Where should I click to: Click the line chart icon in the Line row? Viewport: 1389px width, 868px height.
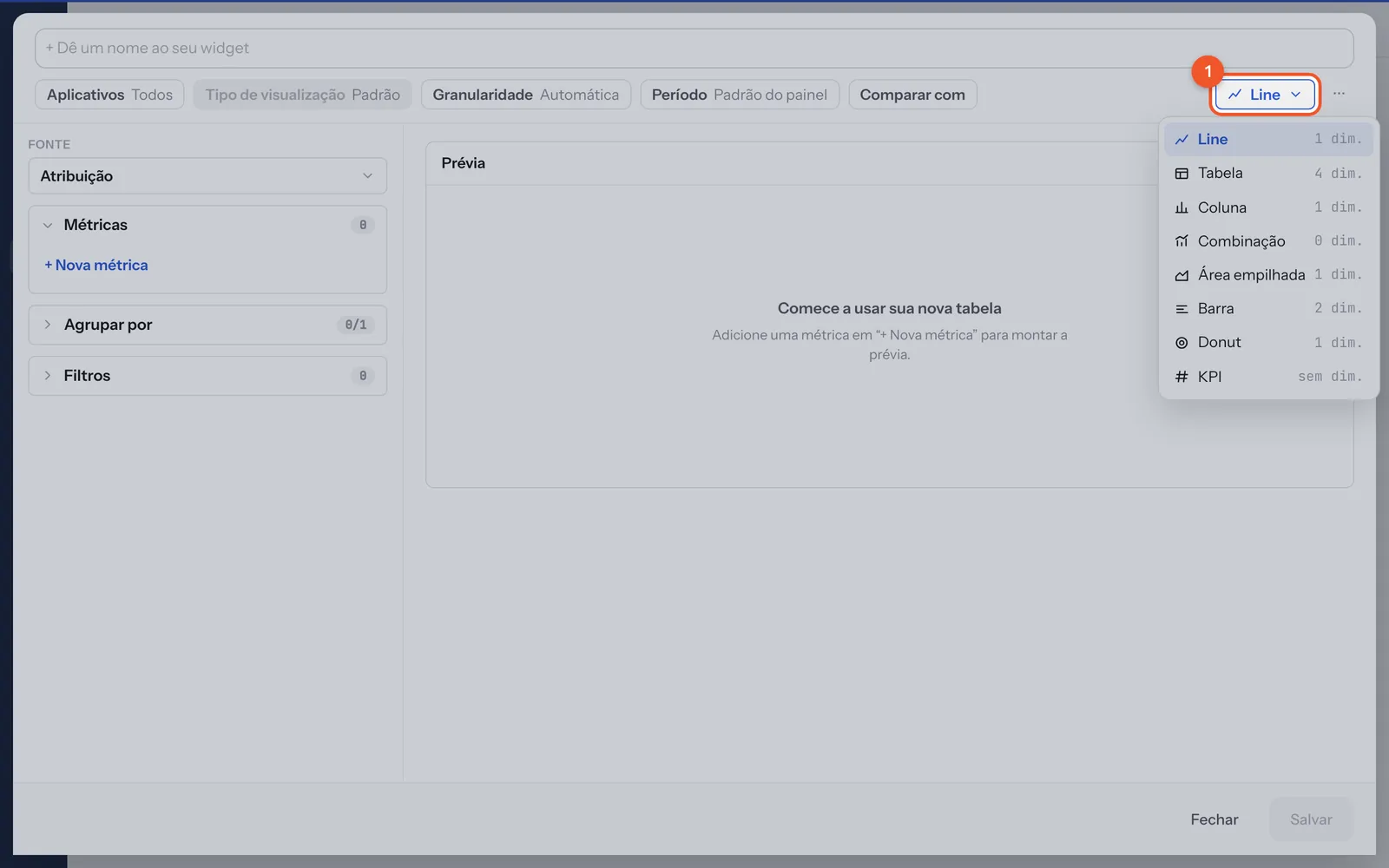[1182, 139]
